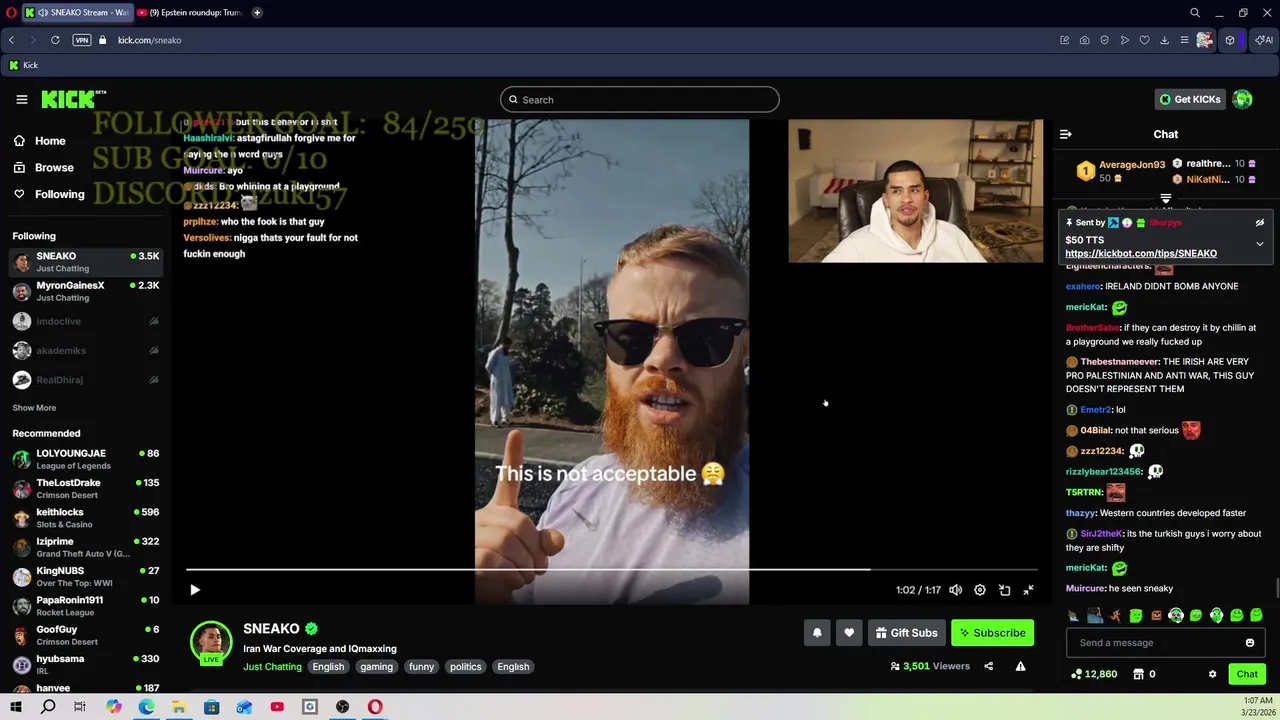The height and width of the screenshot is (720, 1280).
Task: Insert the angry orange emote from quick bar
Action: pos(1156,616)
